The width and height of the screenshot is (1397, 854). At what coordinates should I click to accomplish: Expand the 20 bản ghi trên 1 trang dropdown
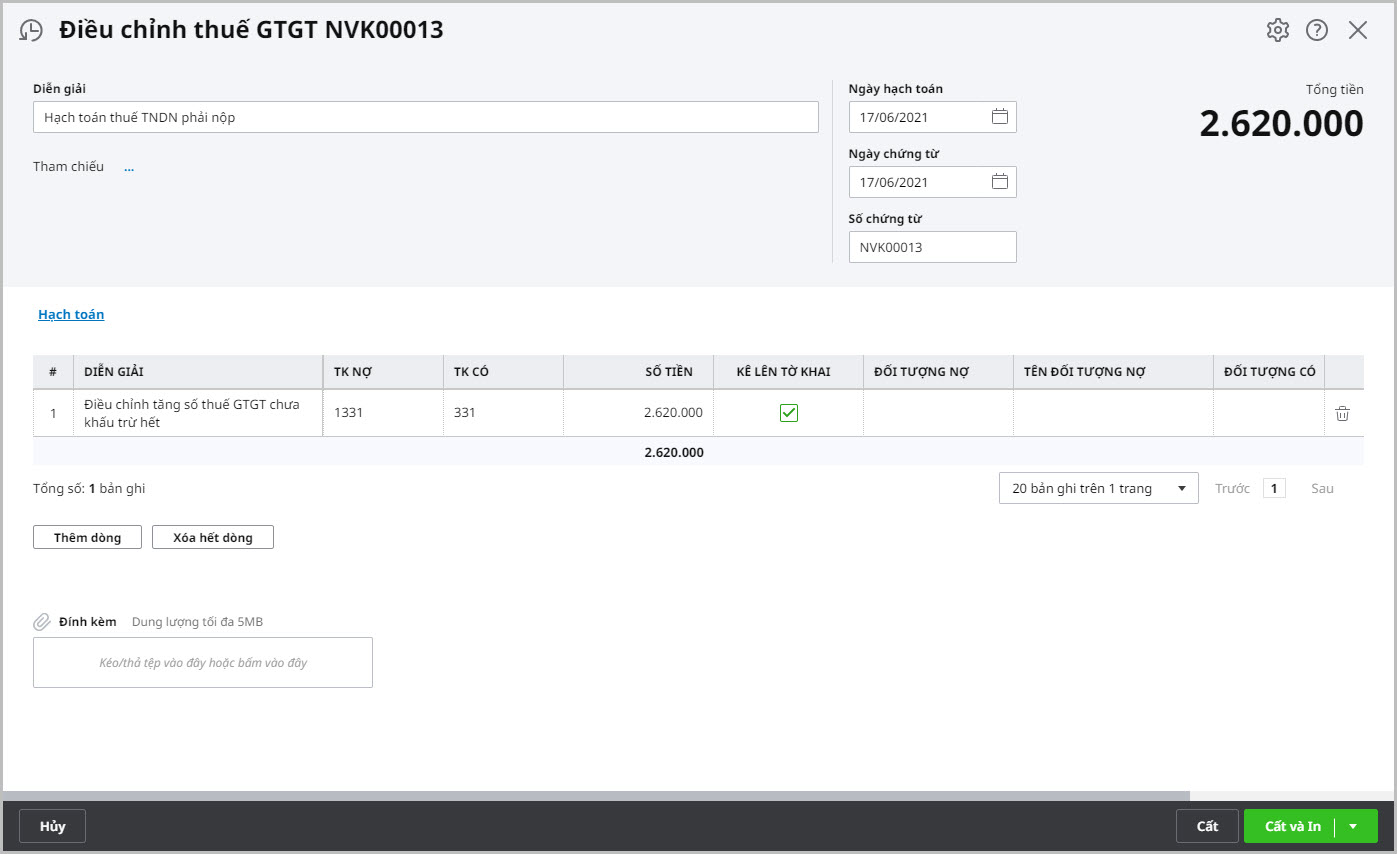pyautogui.click(x=1097, y=489)
